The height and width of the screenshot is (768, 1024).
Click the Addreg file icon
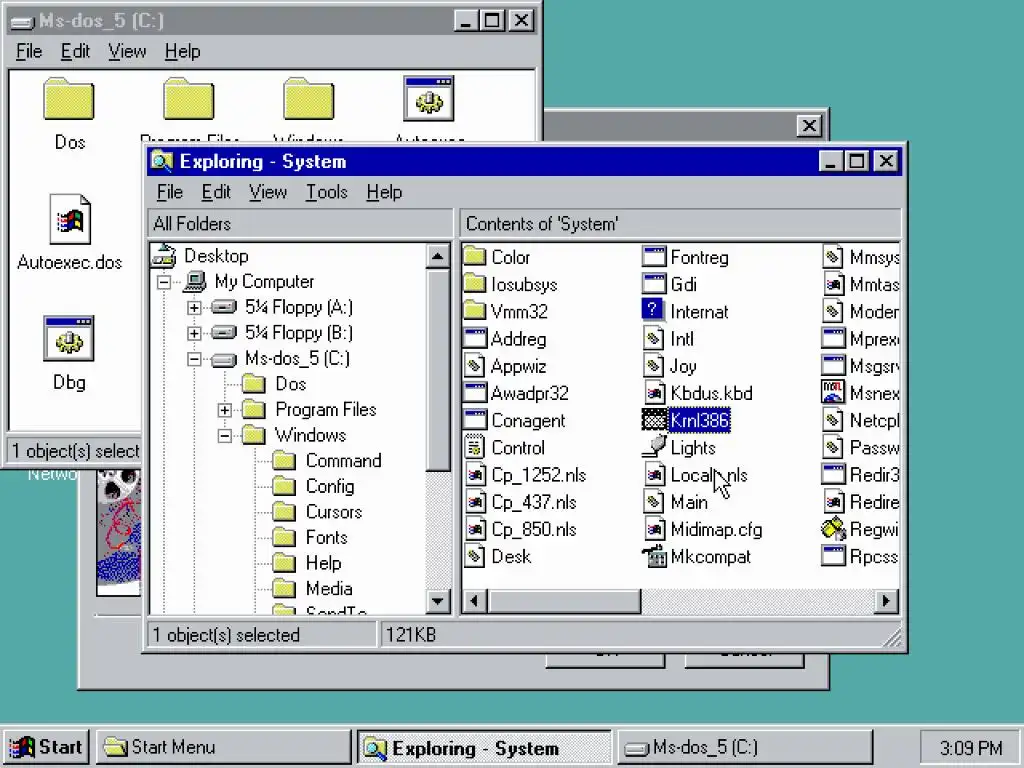point(475,338)
